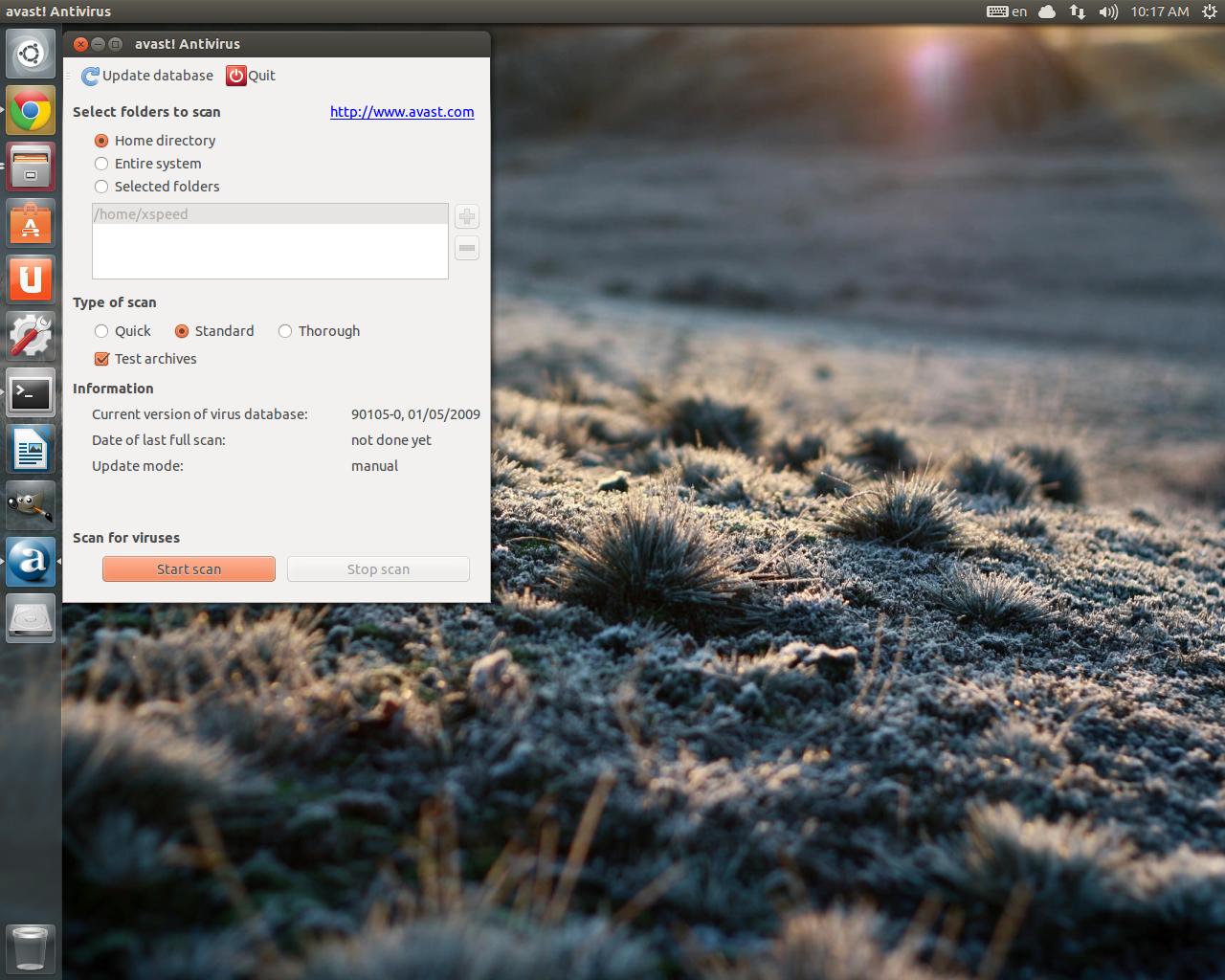The height and width of the screenshot is (980, 1225).
Task: Click the 'manual' update mode value
Action: pos(374,466)
